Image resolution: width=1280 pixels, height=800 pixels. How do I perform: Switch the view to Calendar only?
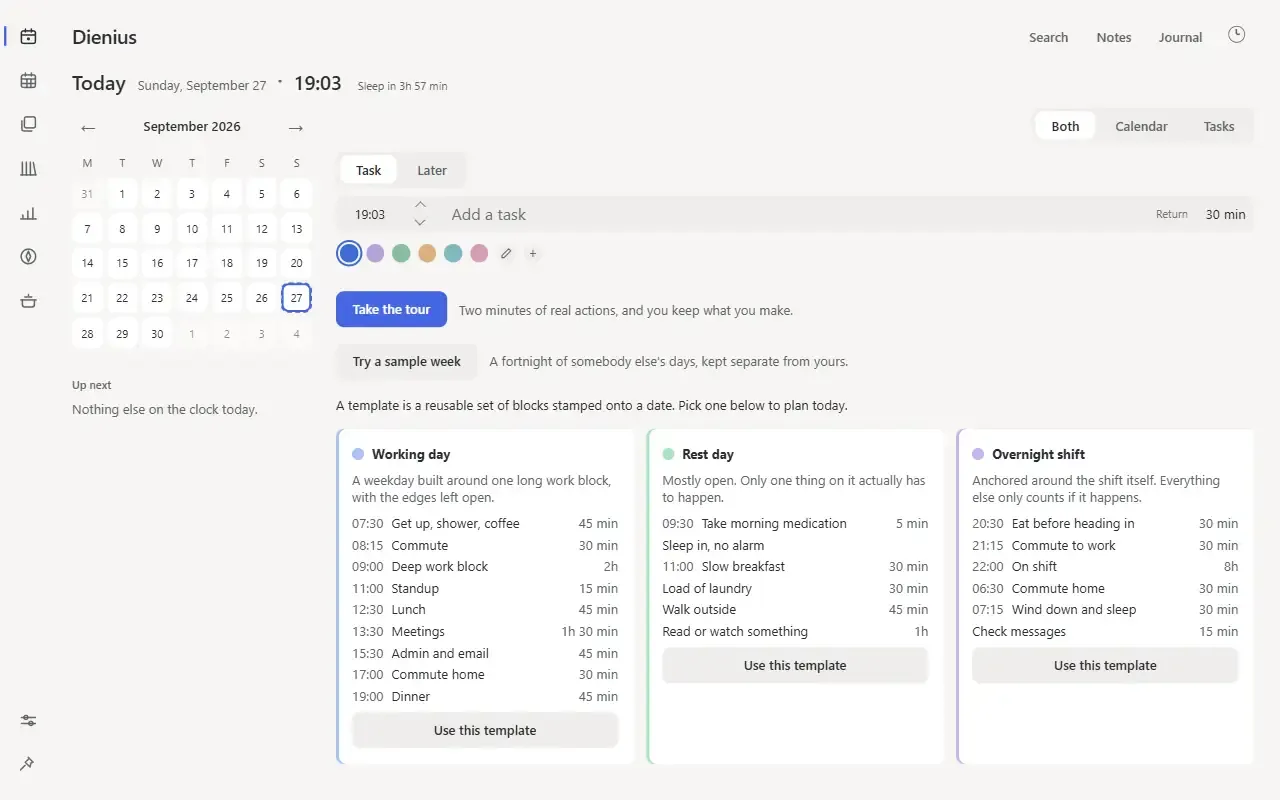pos(1141,126)
